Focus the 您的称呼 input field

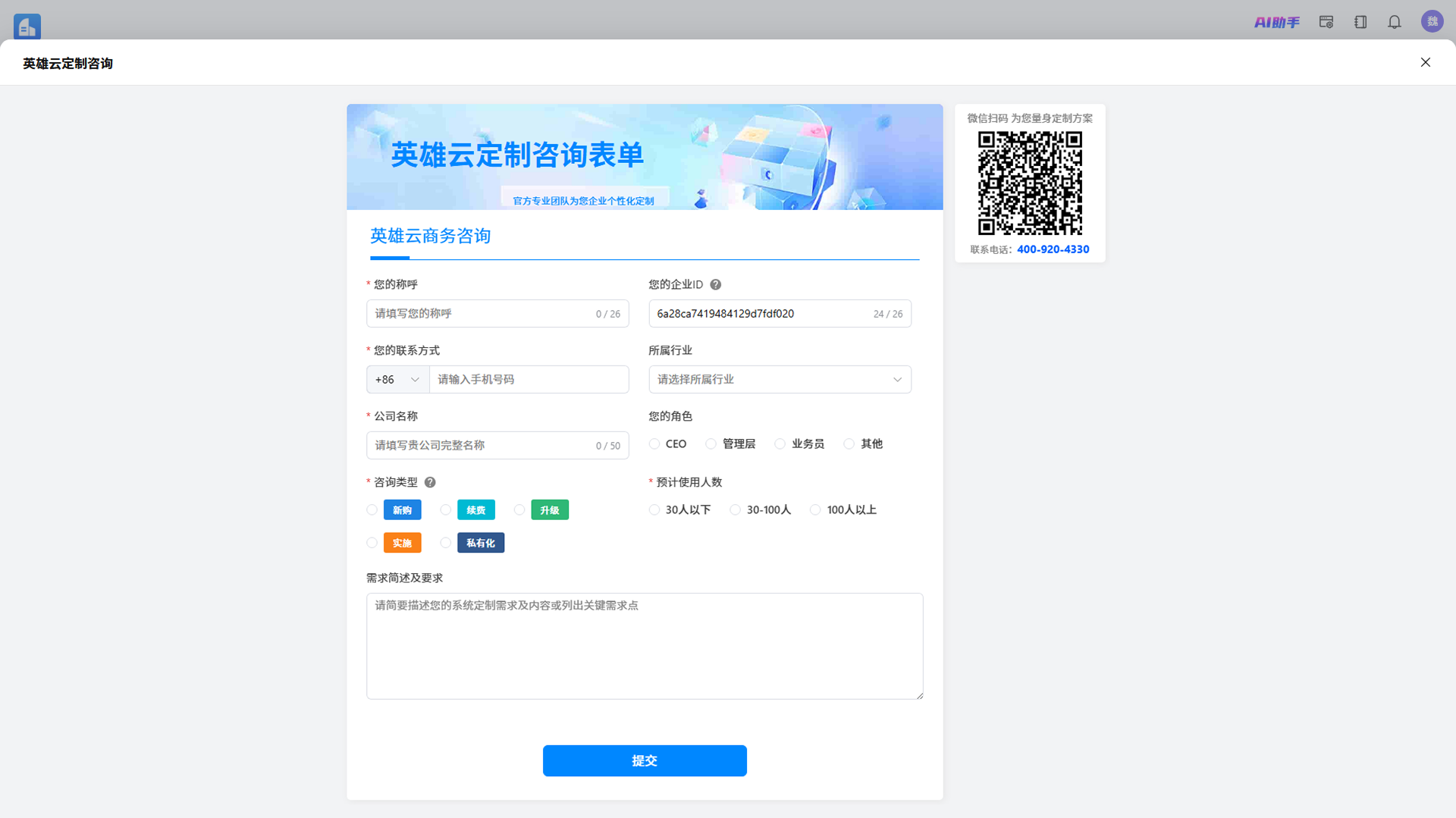(x=497, y=313)
